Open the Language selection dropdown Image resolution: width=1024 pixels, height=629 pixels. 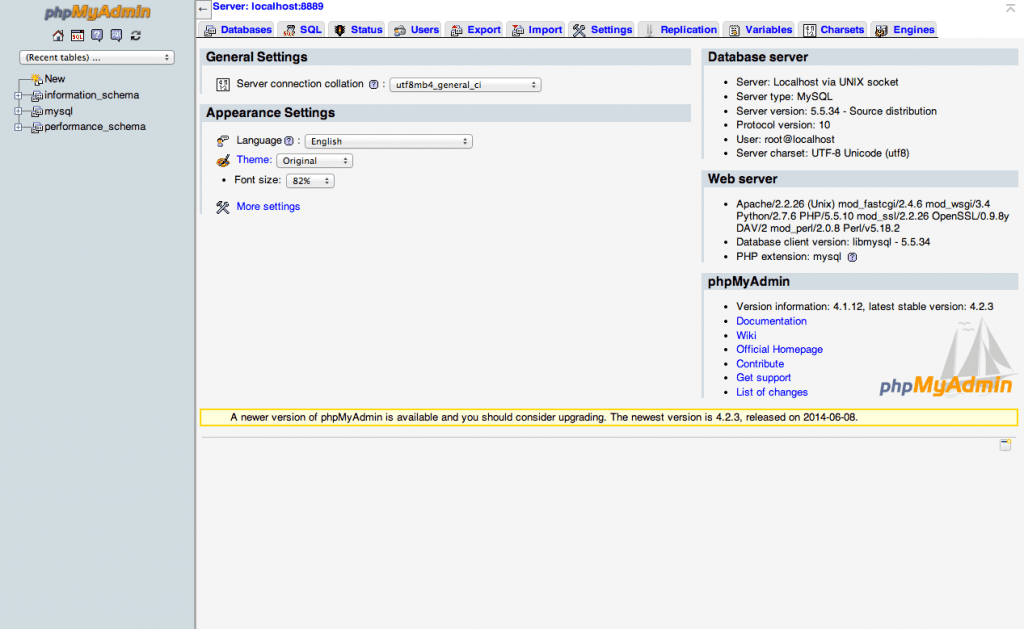[x=388, y=141]
